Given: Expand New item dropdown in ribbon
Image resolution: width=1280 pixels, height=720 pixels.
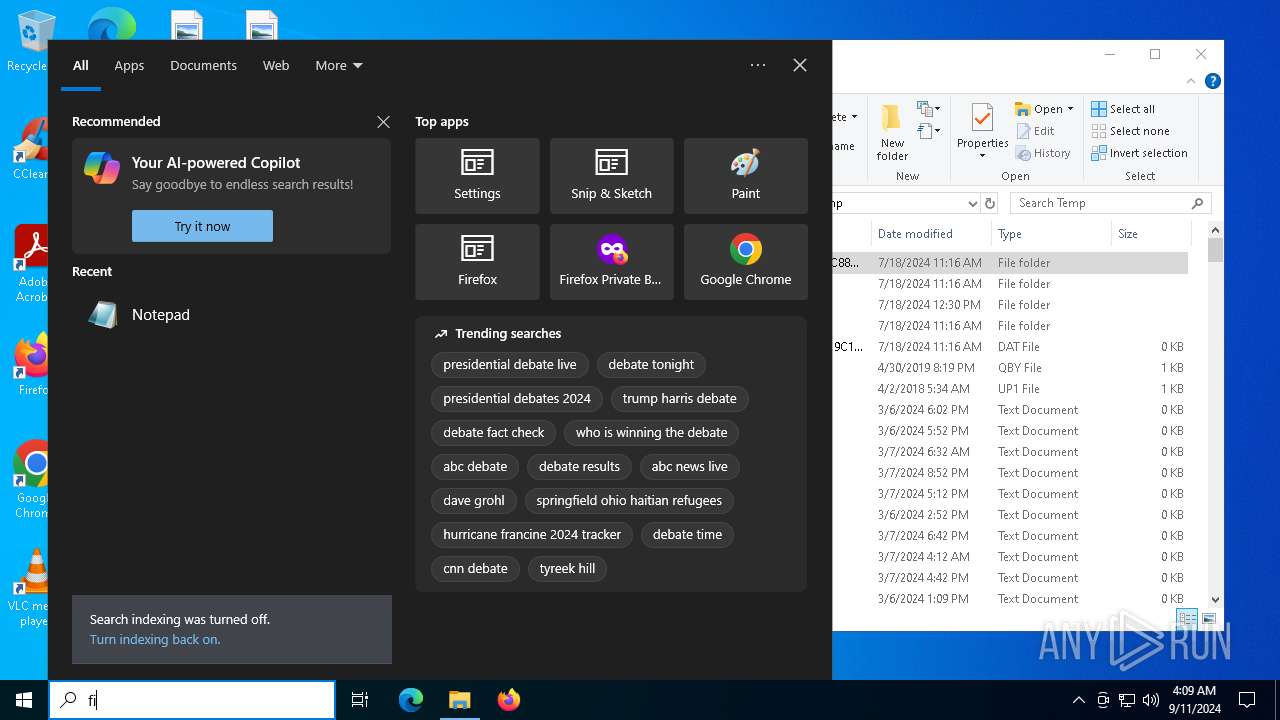Looking at the screenshot, I should [x=929, y=109].
